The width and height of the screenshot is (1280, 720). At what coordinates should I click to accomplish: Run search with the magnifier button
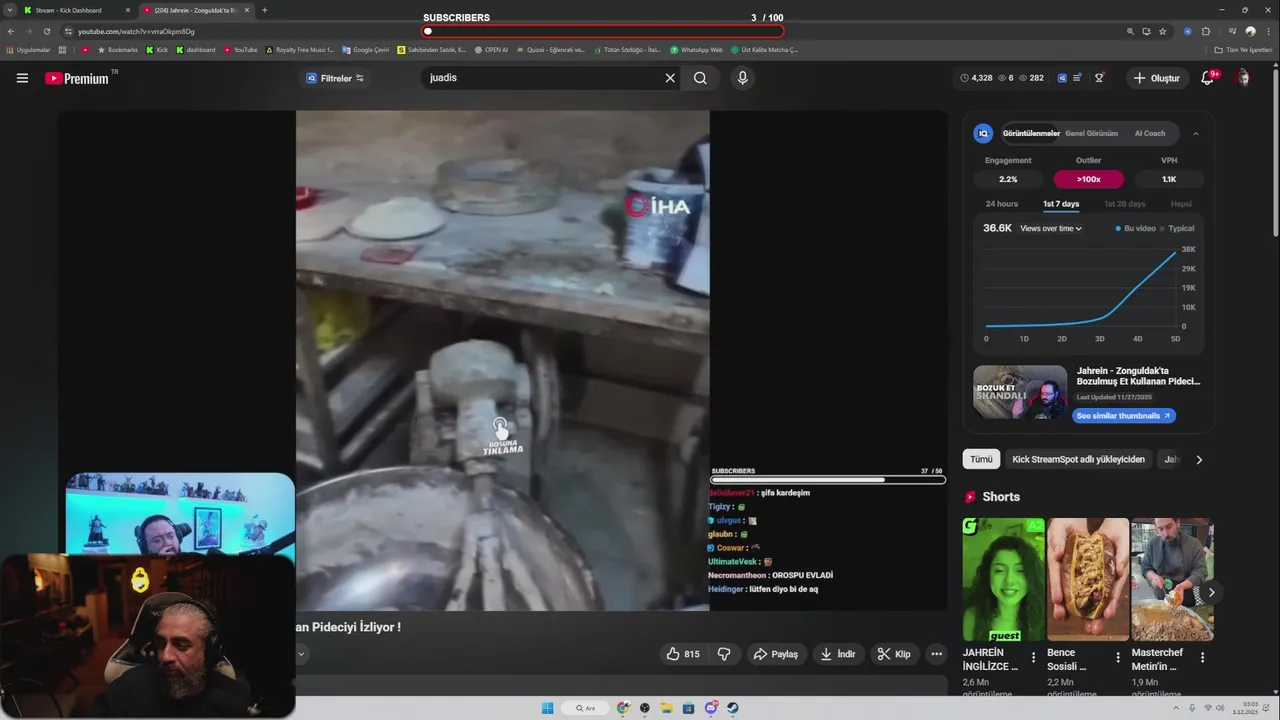point(700,78)
